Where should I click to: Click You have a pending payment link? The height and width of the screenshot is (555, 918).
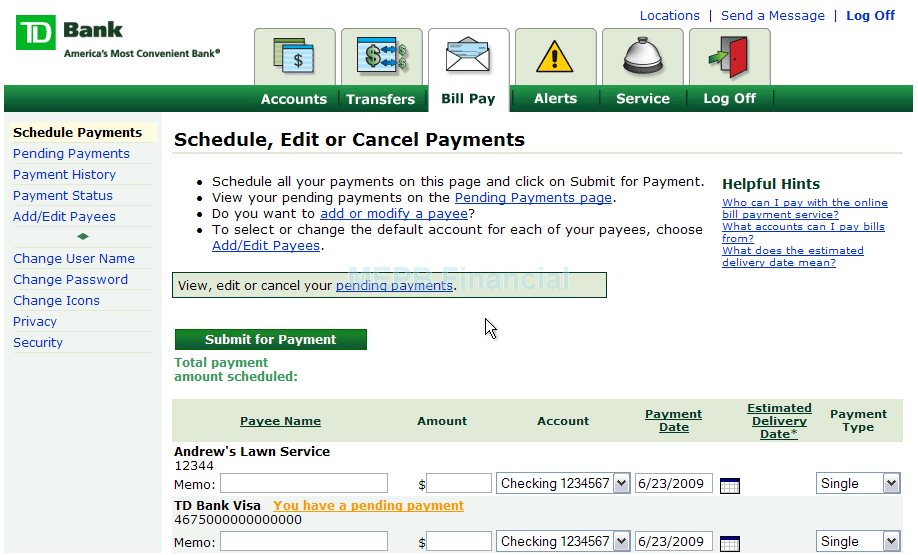pyautogui.click(x=368, y=506)
